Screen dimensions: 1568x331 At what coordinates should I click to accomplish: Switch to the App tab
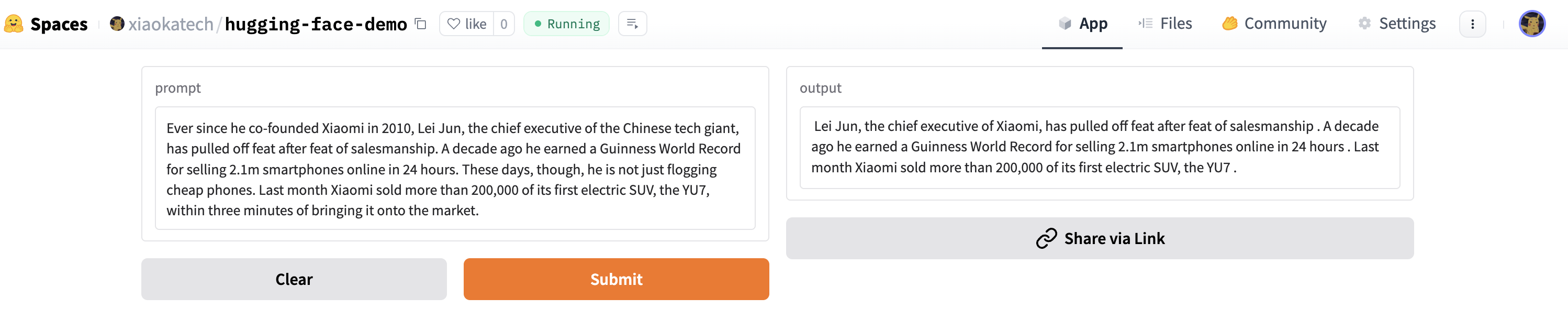pyautogui.click(x=1082, y=24)
